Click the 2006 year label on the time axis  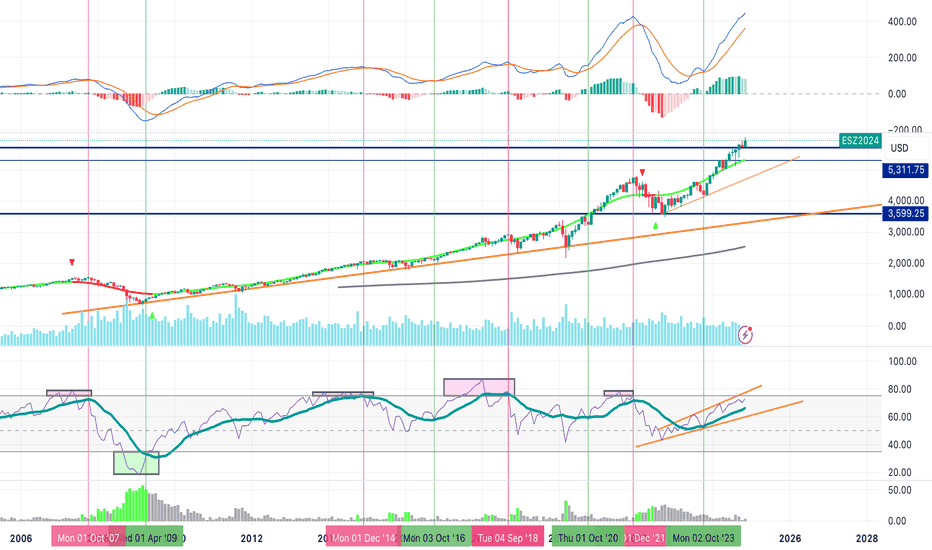click(x=21, y=538)
